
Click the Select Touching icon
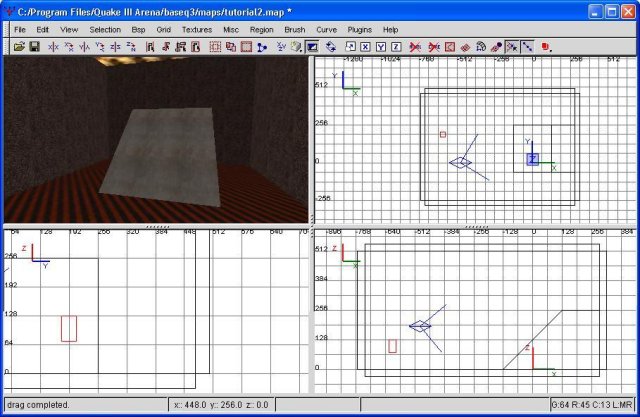165,47
